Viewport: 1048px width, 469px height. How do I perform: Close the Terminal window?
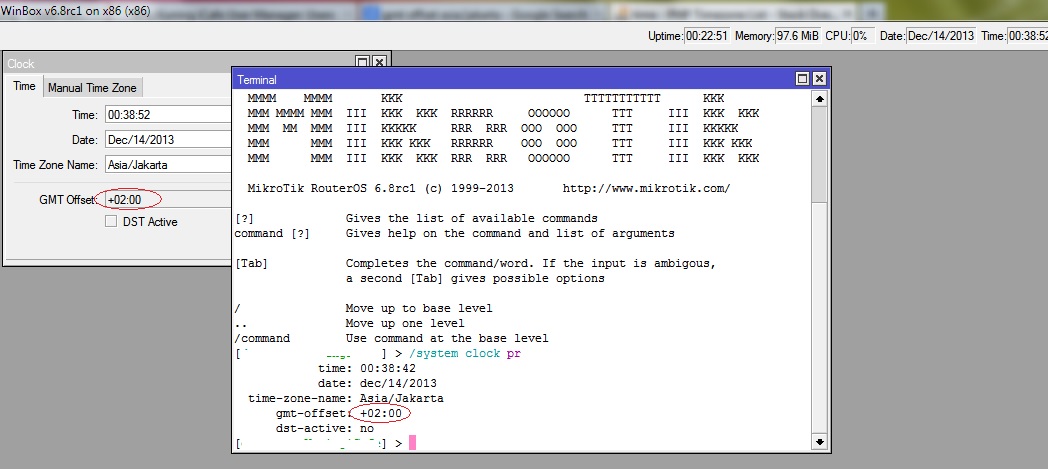[819, 79]
